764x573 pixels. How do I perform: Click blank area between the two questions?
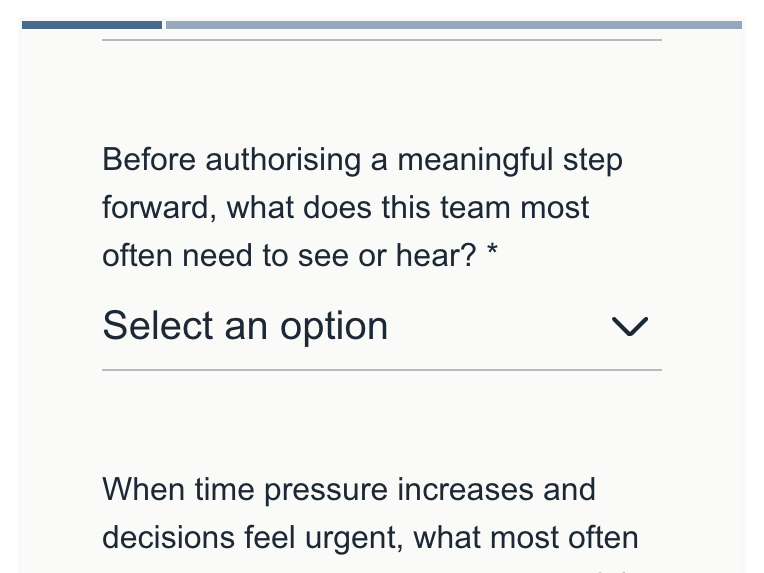pos(381,425)
